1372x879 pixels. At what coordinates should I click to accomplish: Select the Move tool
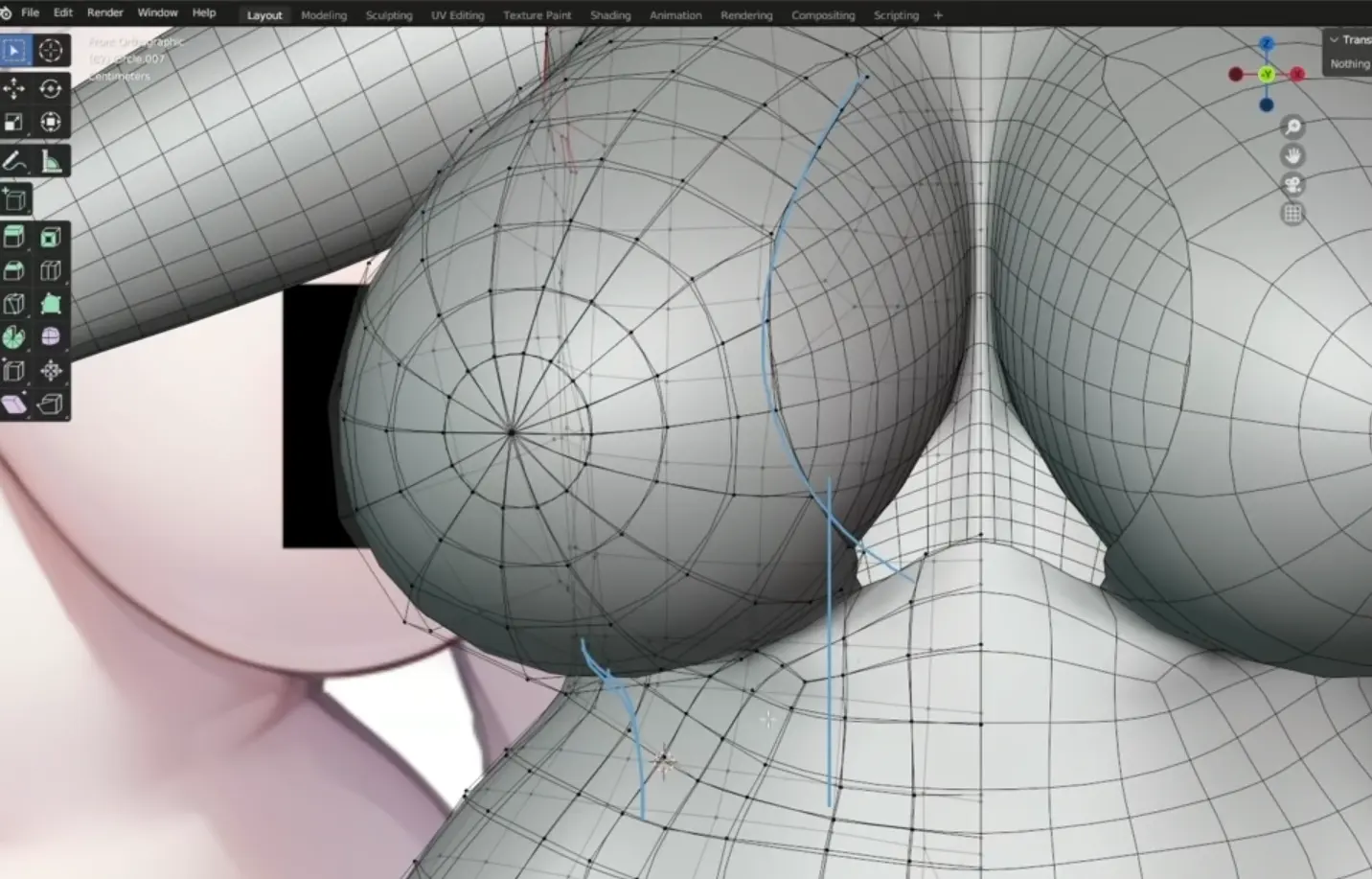pyautogui.click(x=14, y=89)
